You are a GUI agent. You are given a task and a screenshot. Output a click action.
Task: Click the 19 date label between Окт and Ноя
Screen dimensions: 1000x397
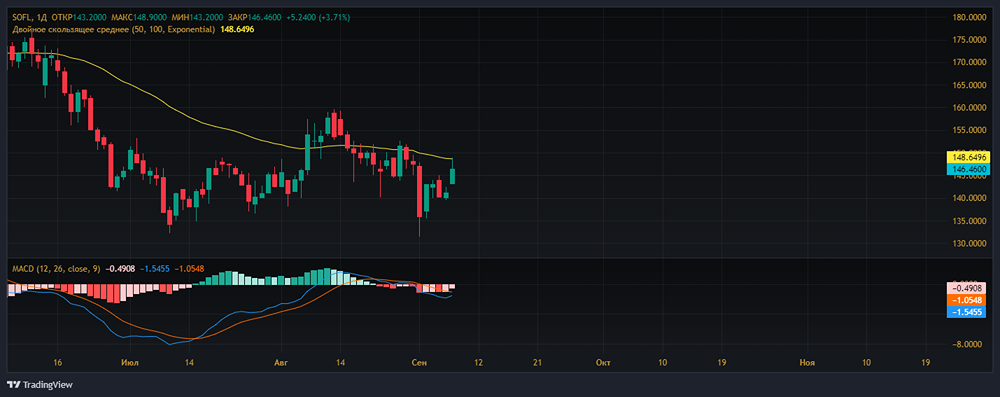[x=722, y=363]
